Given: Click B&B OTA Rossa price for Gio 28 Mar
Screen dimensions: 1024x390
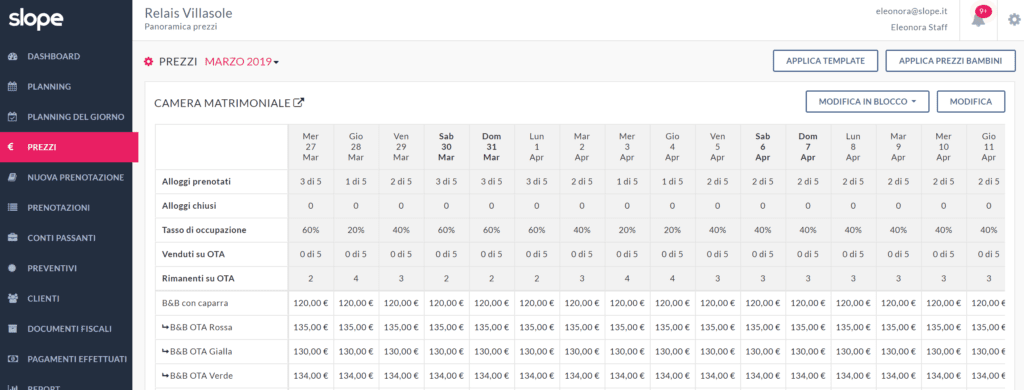Looking at the screenshot, I should point(356,327).
